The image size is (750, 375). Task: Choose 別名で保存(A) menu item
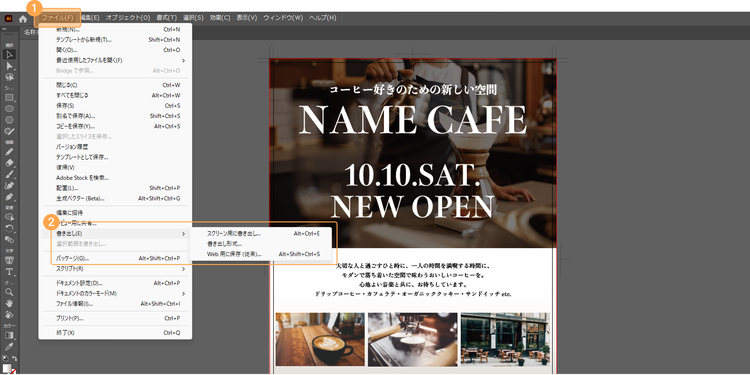click(115, 116)
